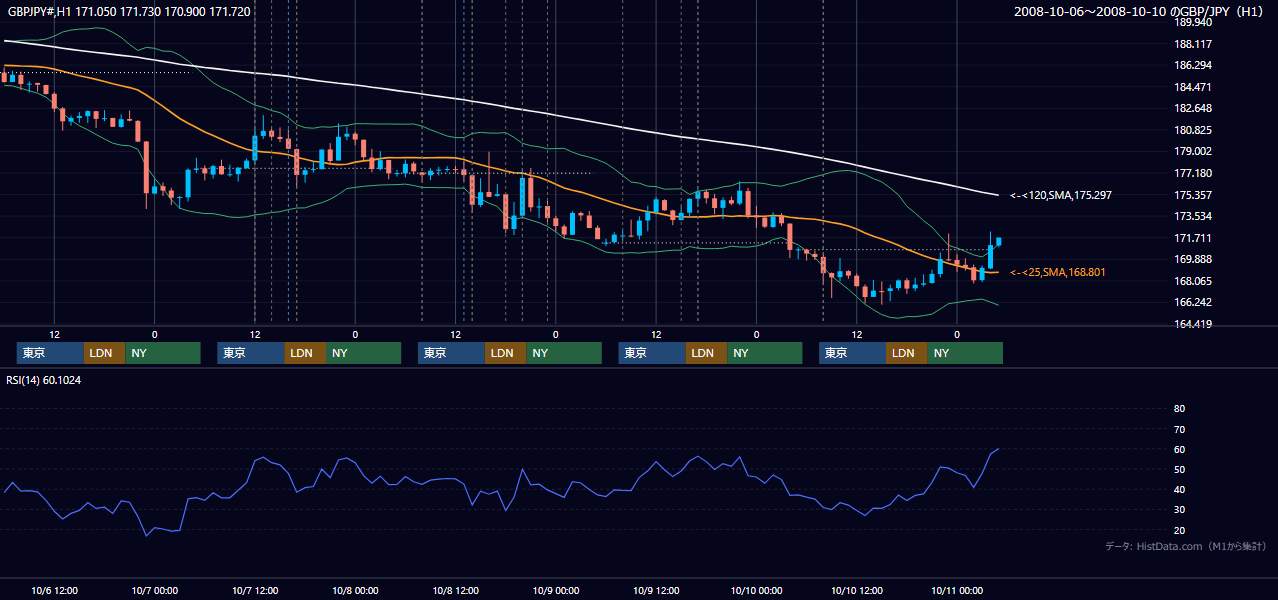Click the 10/8 00:00 date label
1278x600 pixels.
coord(355,590)
